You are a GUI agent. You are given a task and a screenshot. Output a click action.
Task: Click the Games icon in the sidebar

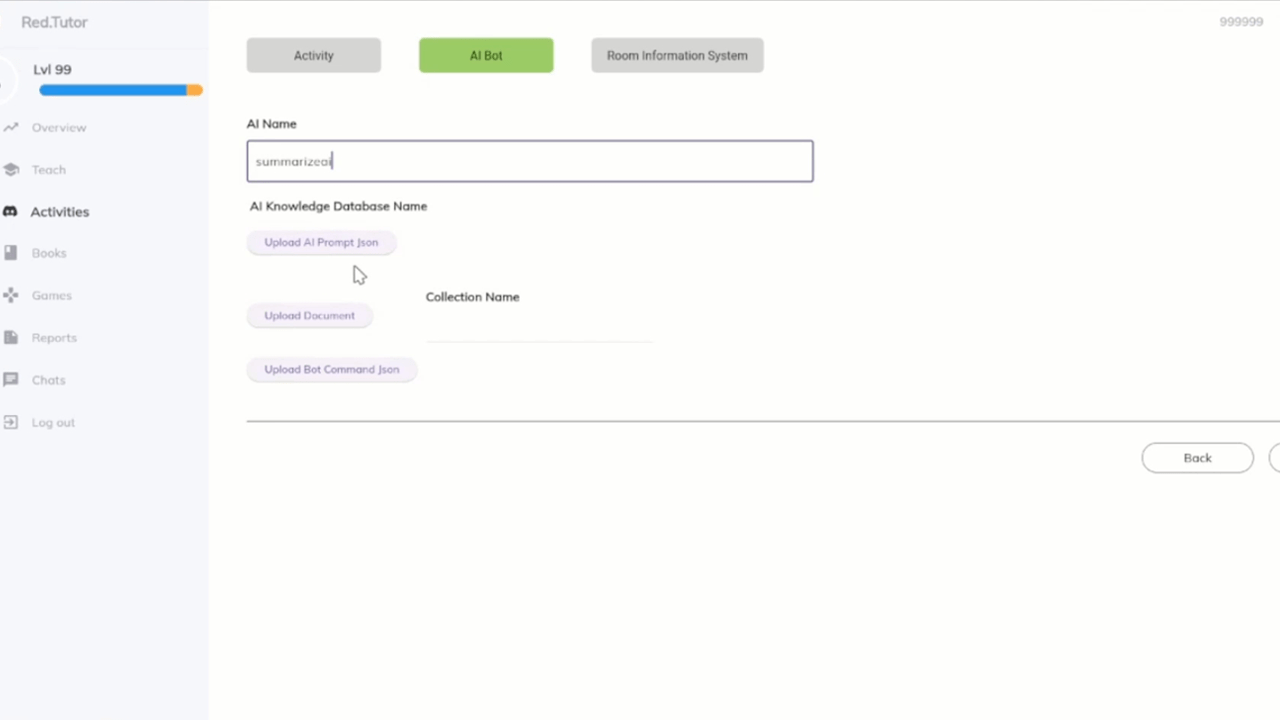[10, 296]
